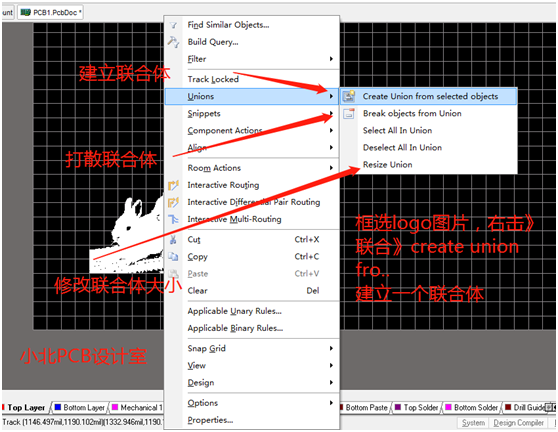
Task: Click the Paste clipboard icon
Action: click(x=173, y=274)
